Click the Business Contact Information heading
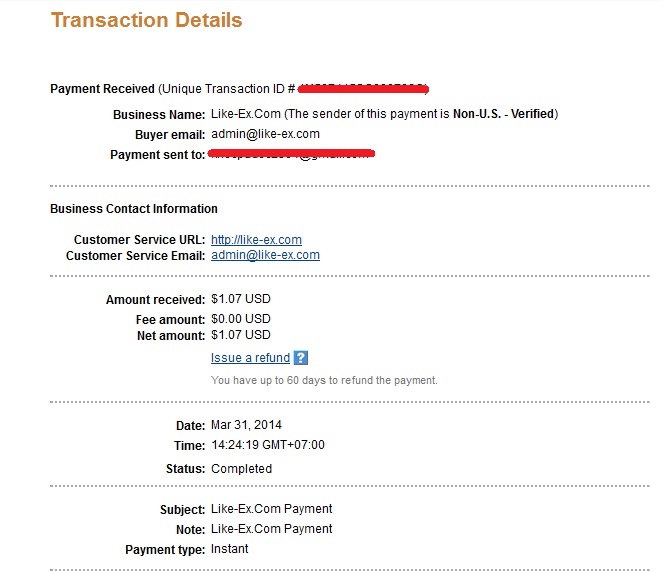Image resolution: width=662 pixels, height=571 pixels. click(x=134, y=209)
